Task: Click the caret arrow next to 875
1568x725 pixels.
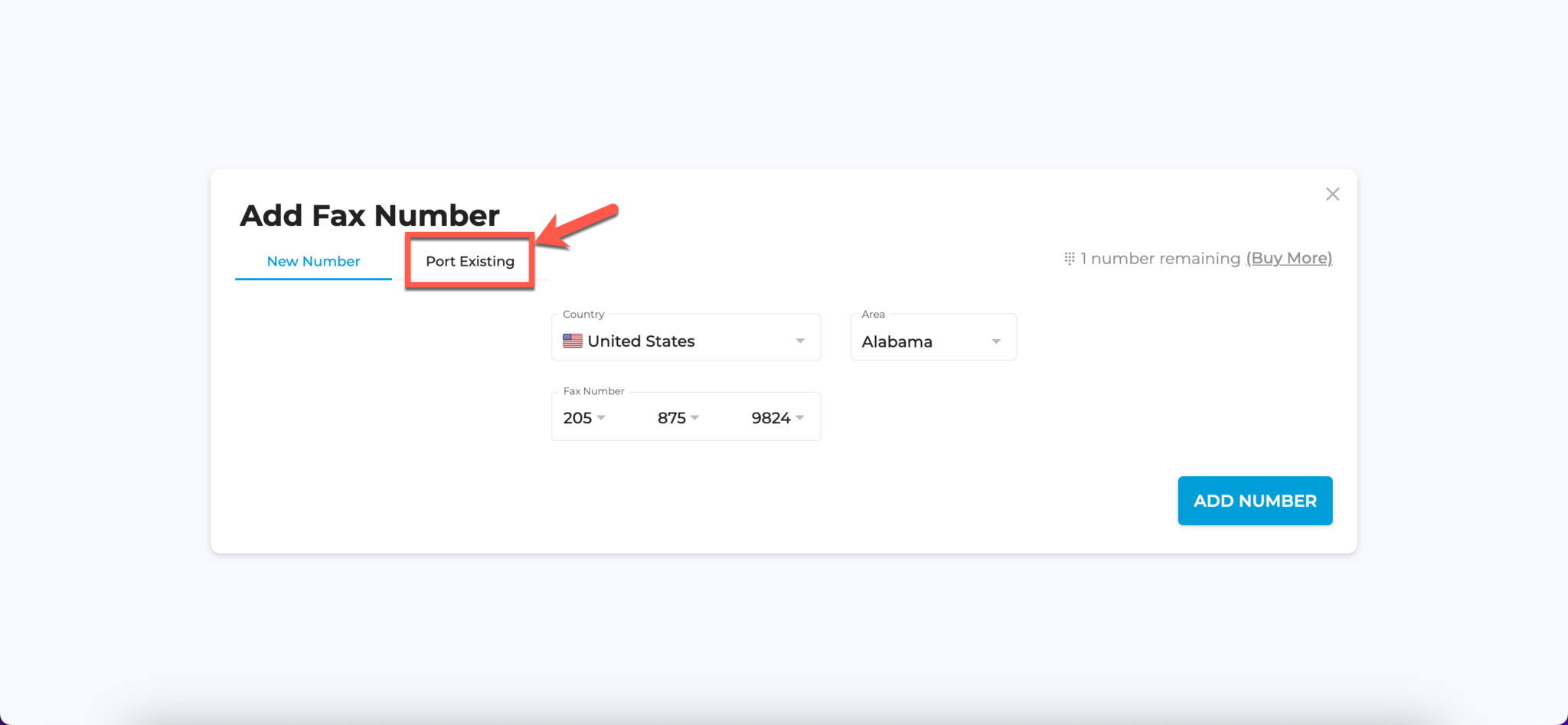Action: pos(694,418)
